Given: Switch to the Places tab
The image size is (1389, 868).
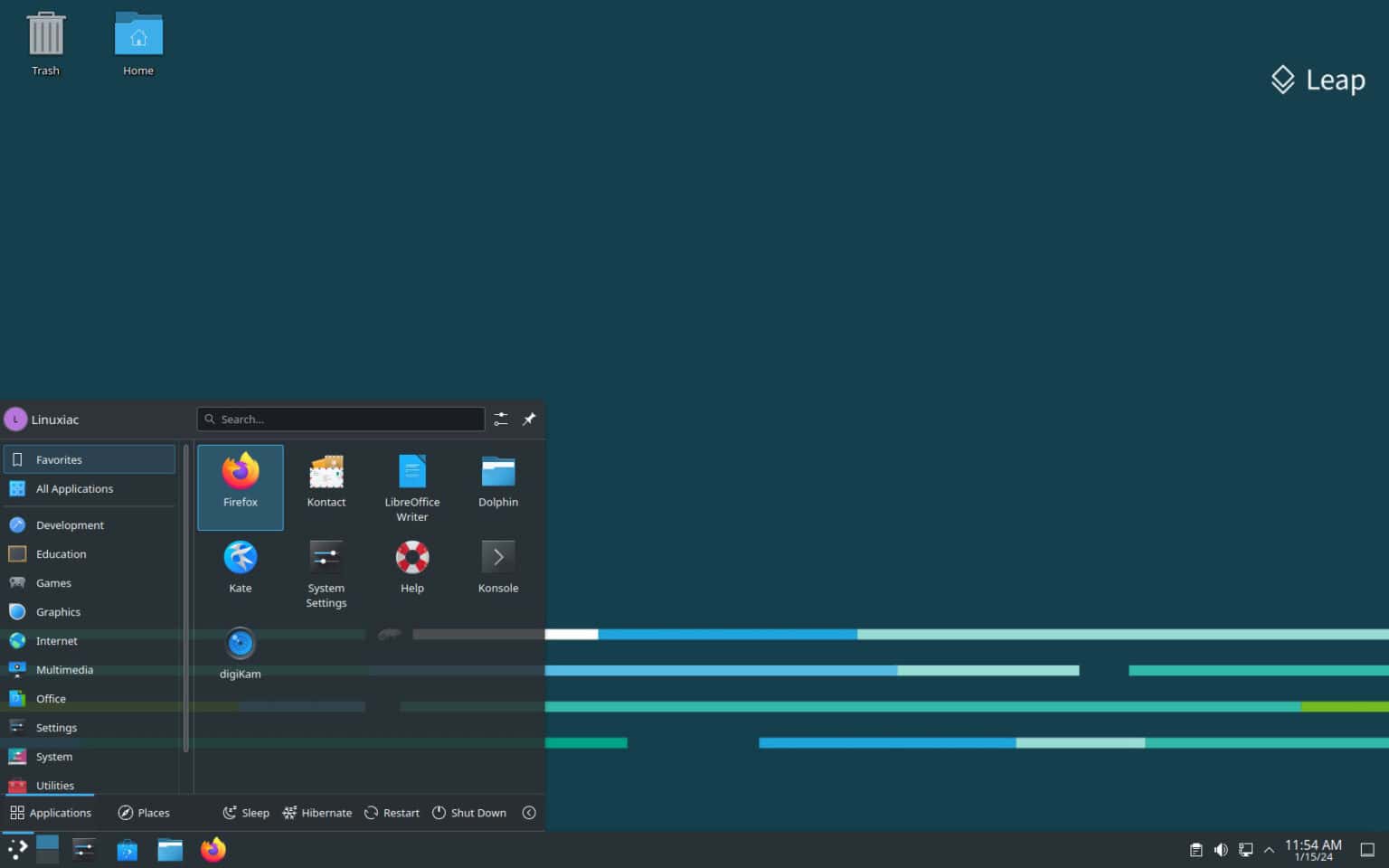Looking at the screenshot, I should pos(143,812).
